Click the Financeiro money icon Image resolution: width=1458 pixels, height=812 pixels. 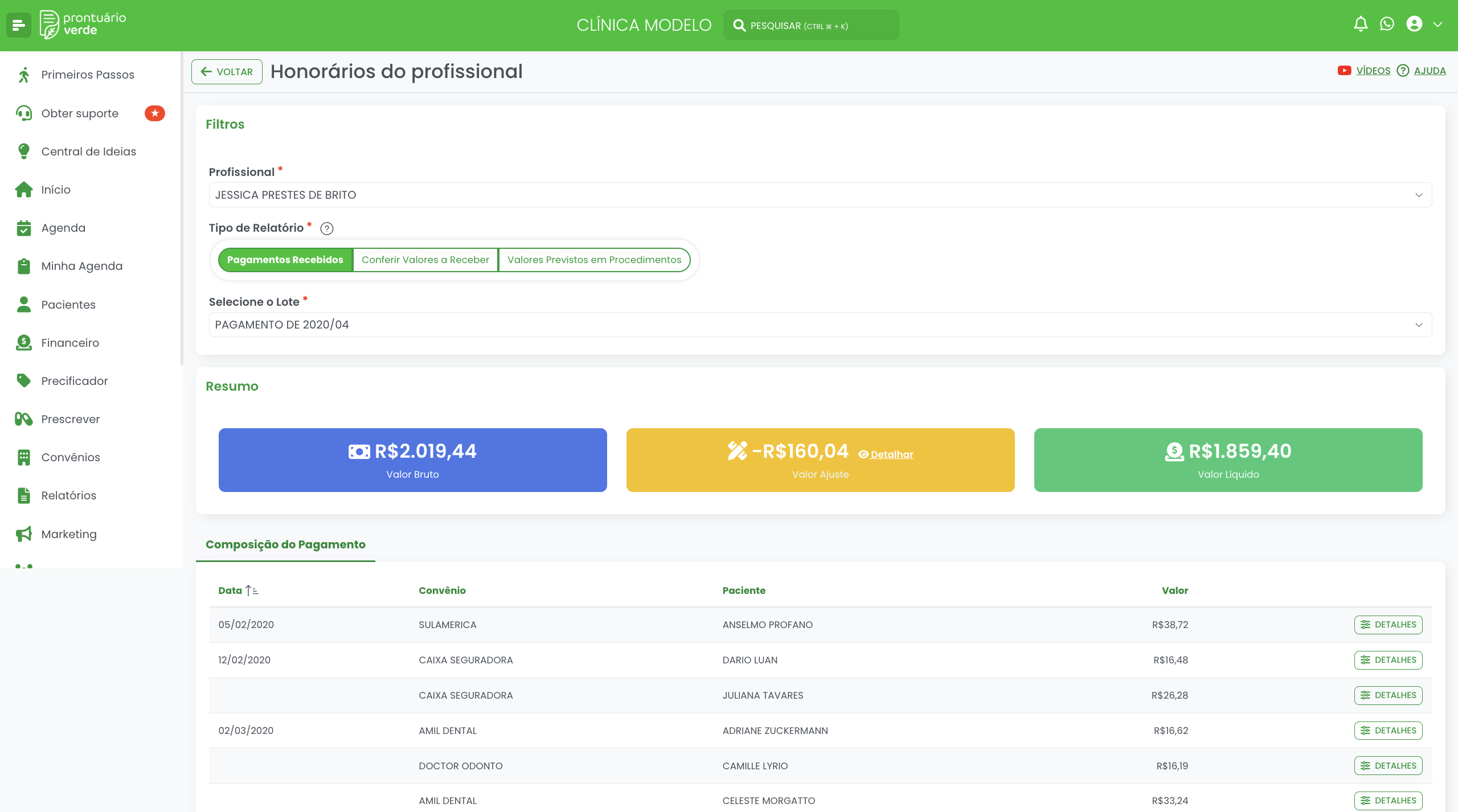(24, 343)
